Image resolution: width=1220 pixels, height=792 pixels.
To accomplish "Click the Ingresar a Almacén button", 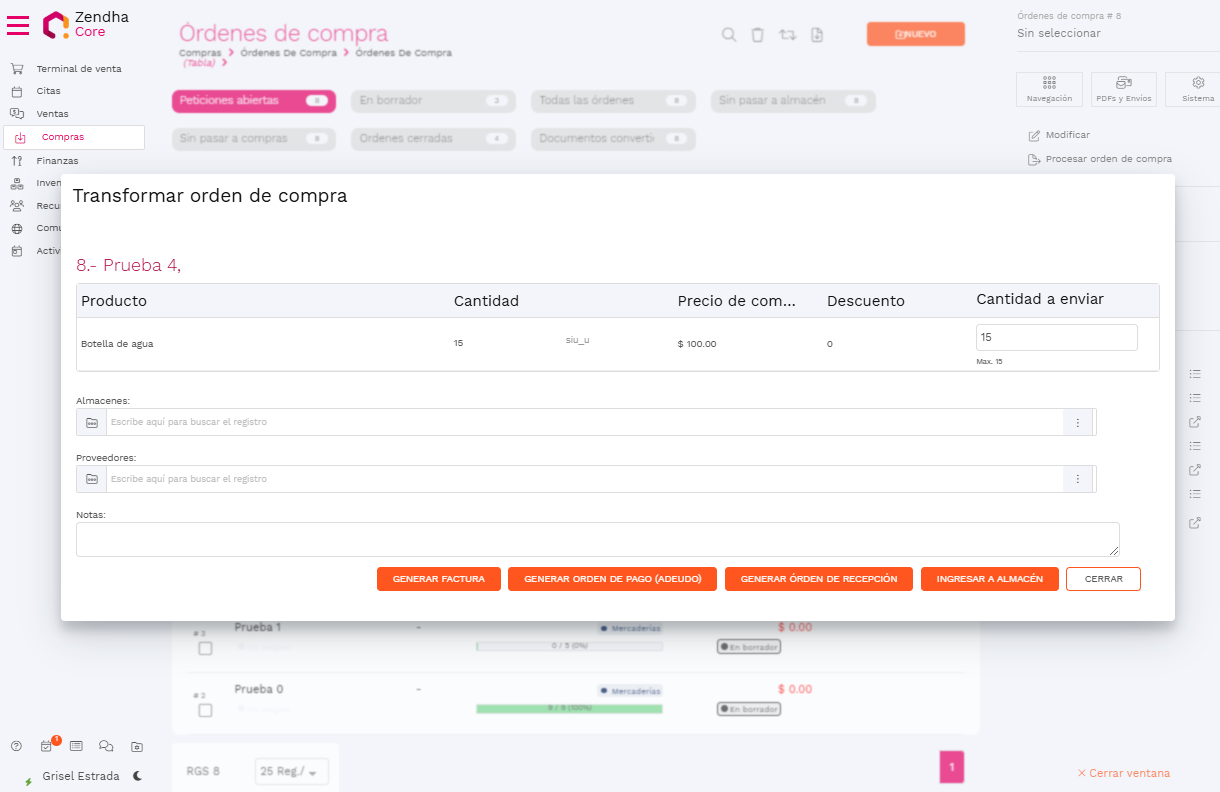I will (989, 579).
